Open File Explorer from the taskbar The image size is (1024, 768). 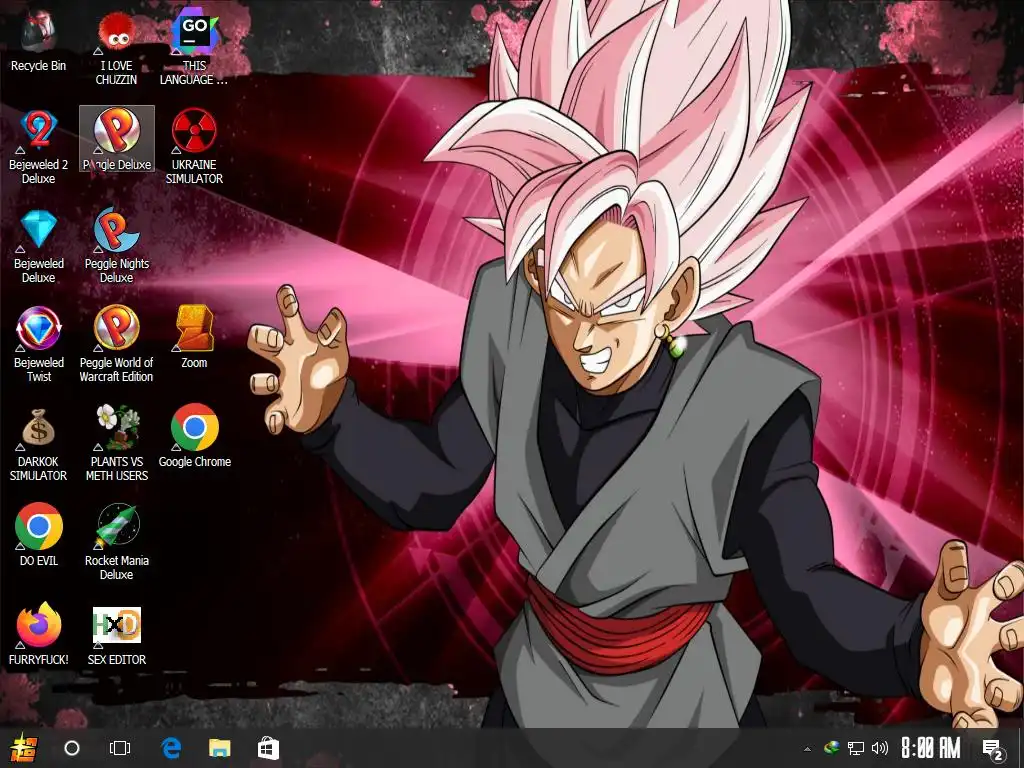point(219,748)
